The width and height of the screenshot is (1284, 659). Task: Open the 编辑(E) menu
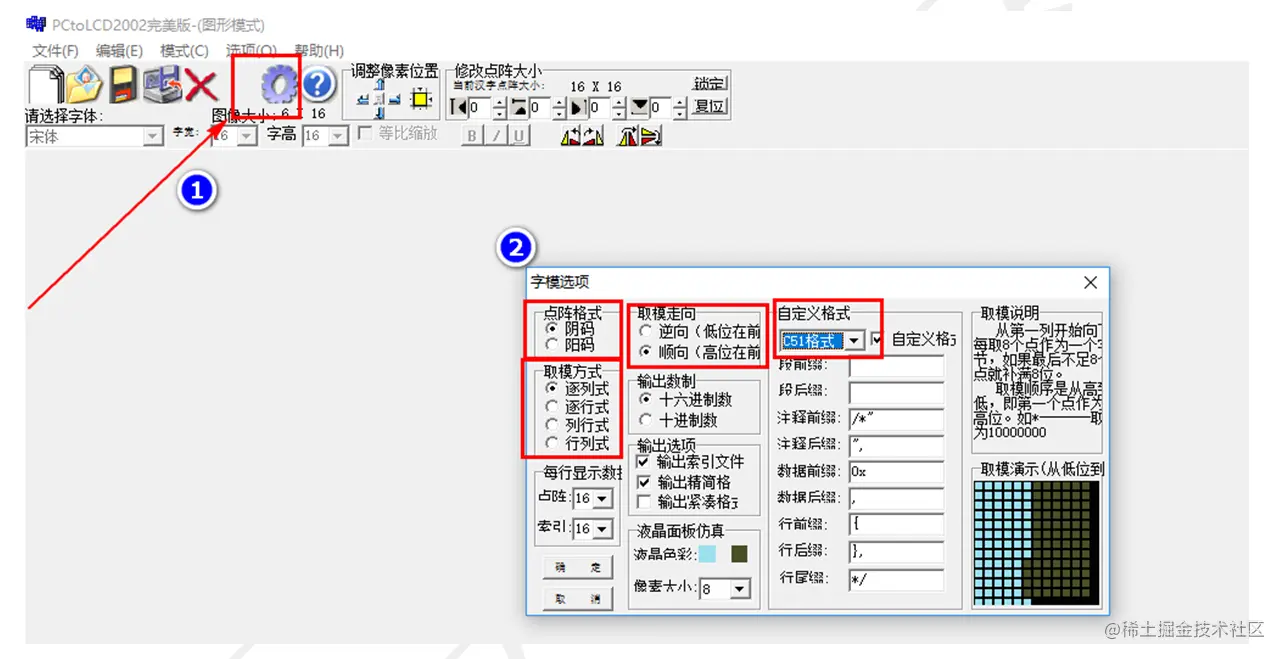(119, 50)
